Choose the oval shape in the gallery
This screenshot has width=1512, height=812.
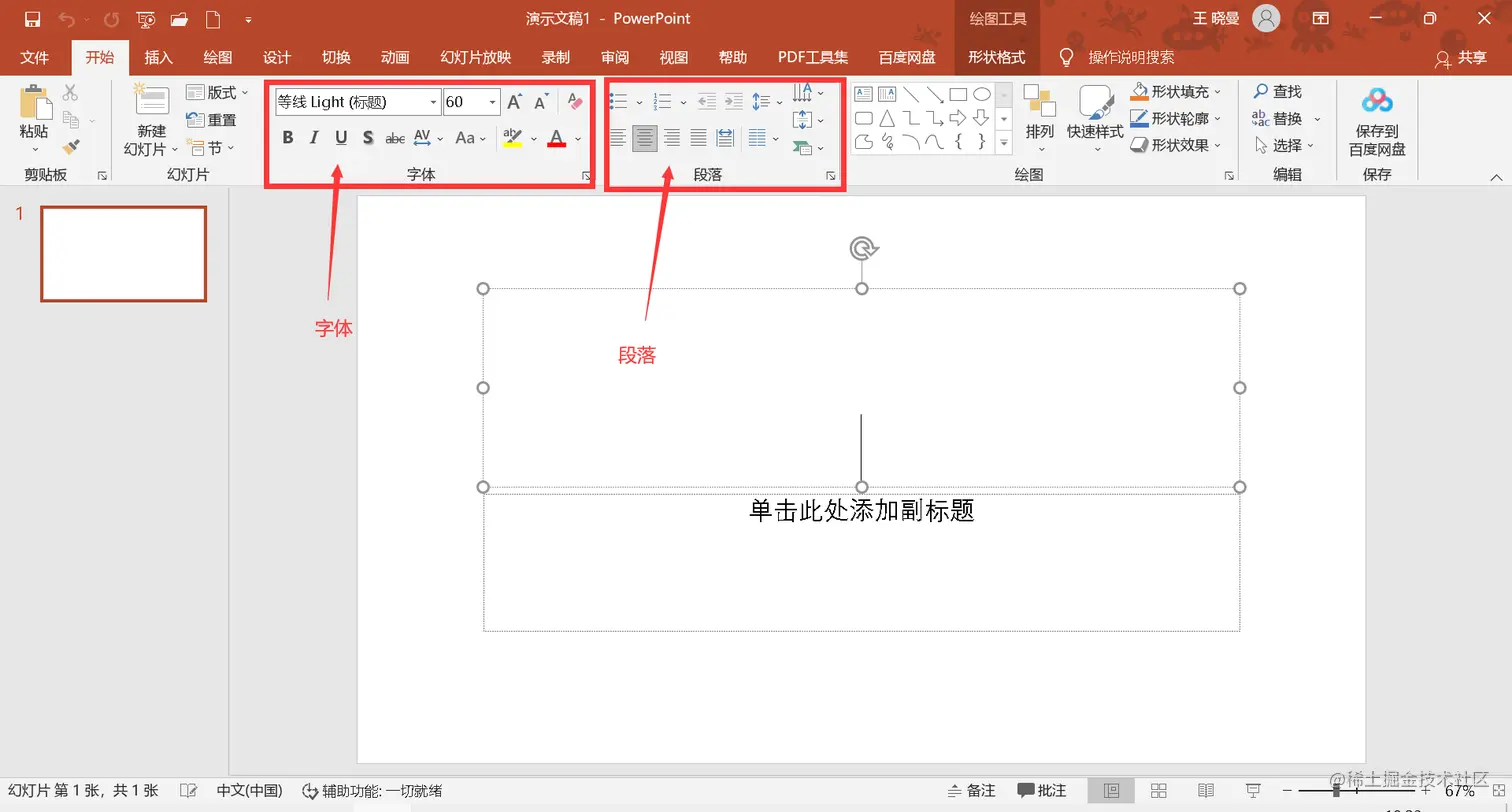[x=982, y=94]
